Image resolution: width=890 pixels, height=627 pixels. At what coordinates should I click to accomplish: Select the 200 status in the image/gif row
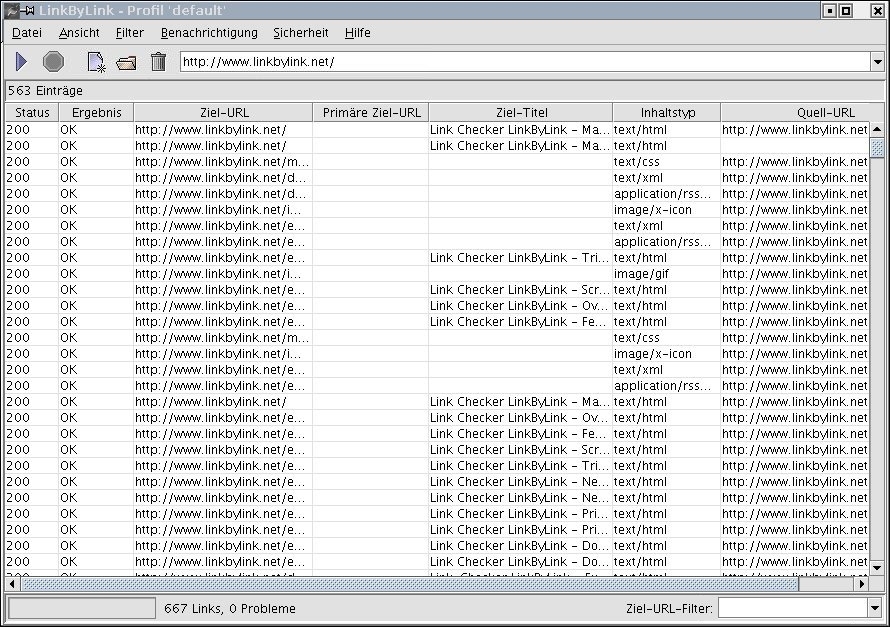[32, 273]
